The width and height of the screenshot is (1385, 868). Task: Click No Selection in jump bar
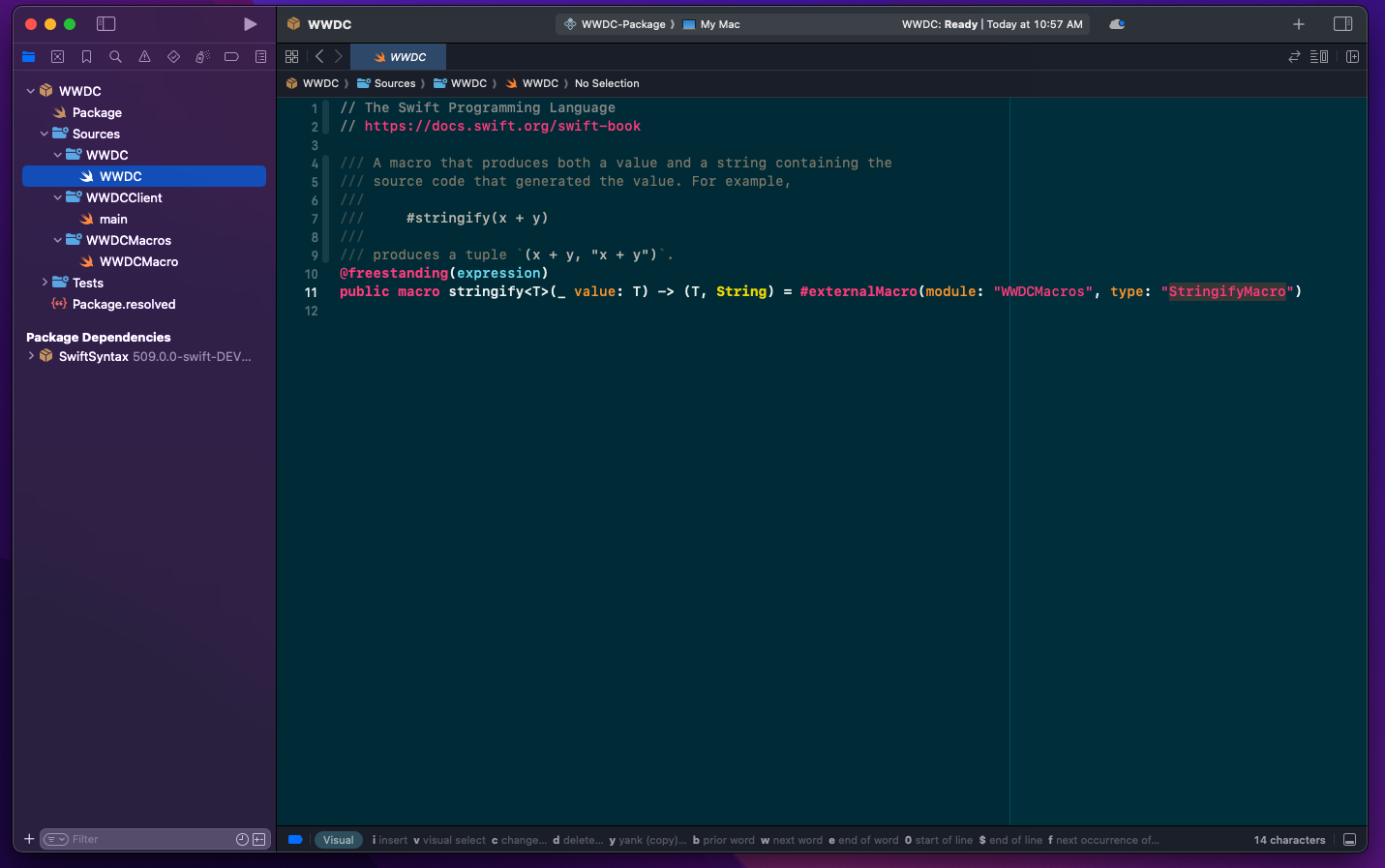pyautogui.click(x=607, y=83)
